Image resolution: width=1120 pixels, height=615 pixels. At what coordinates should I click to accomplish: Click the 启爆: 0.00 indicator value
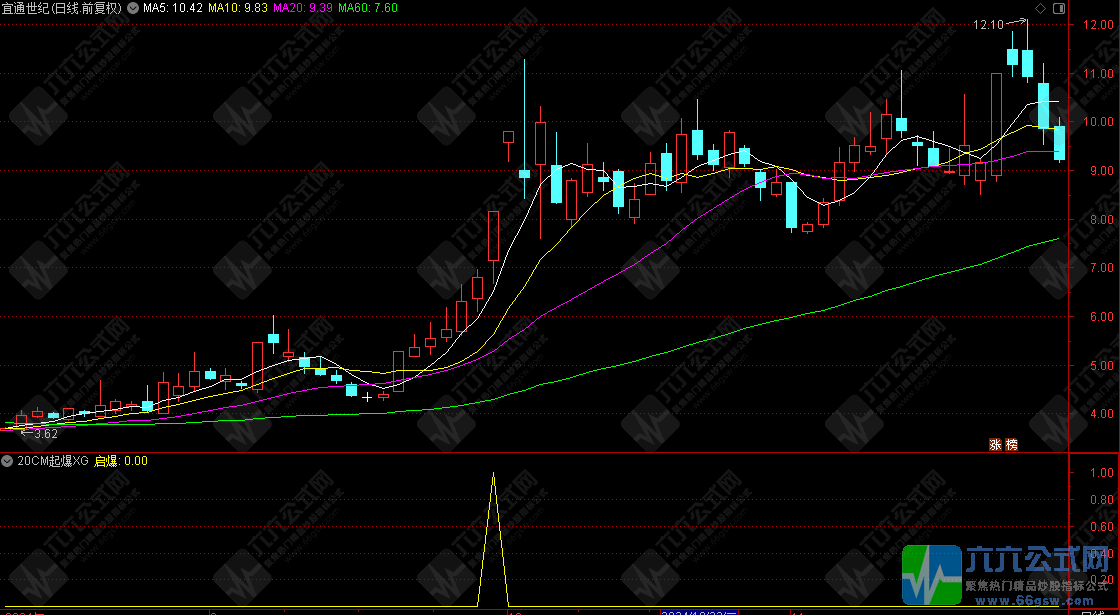pyautogui.click(x=121, y=461)
